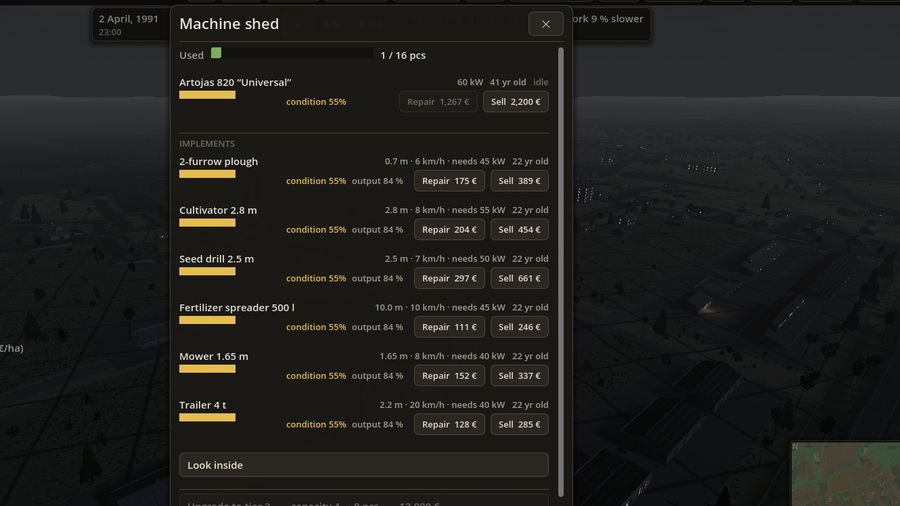Repair the Trailer 4 t
Screen dimensions: 900x506
(x=449, y=425)
